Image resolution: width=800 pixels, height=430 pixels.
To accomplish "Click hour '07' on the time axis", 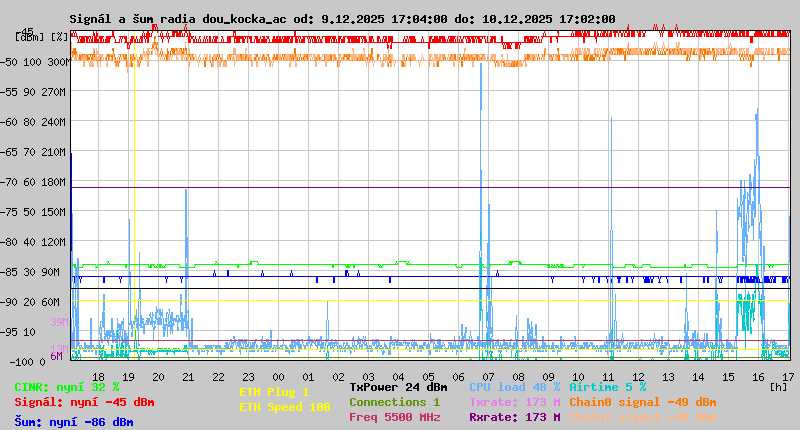I will pyautogui.click(x=488, y=377).
